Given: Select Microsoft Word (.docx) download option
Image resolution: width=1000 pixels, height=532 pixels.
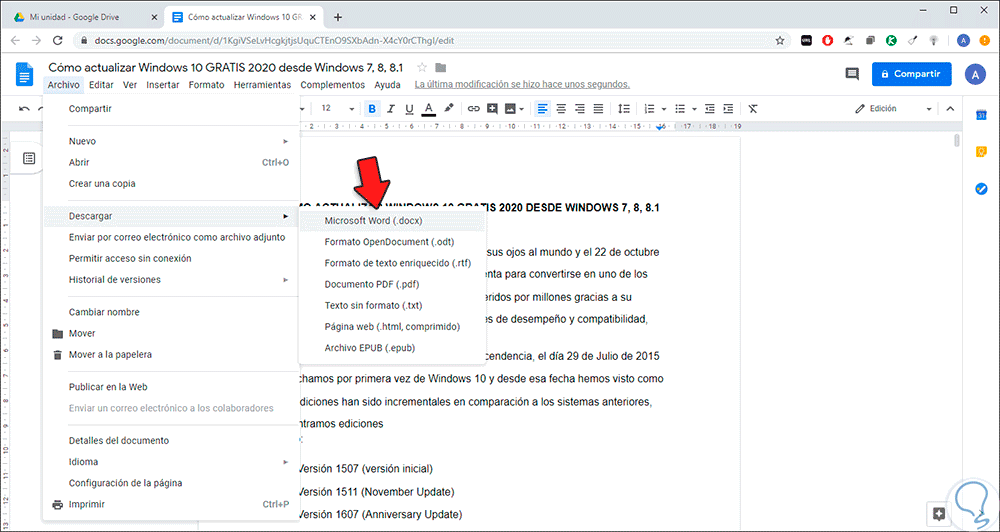Looking at the screenshot, I should click(x=392, y=221).
